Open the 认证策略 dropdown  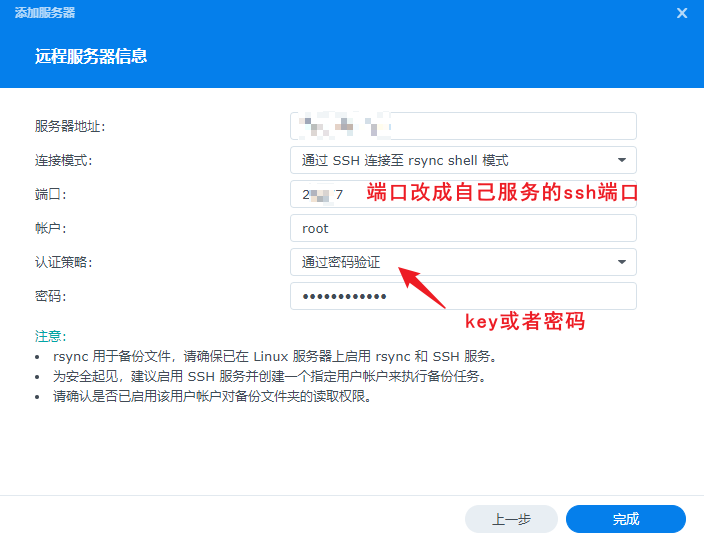click(x=463, y=262)
